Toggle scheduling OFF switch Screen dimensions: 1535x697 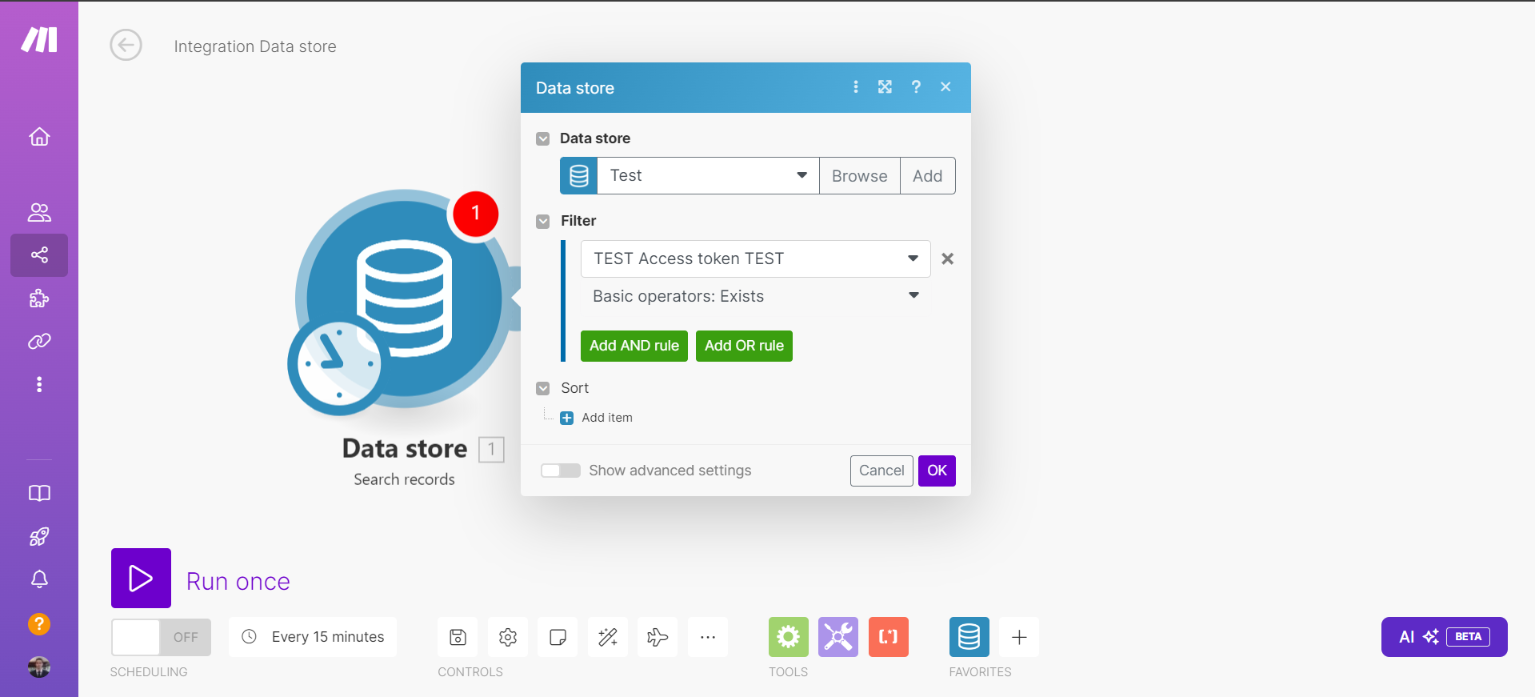click(x=161, y=637)
